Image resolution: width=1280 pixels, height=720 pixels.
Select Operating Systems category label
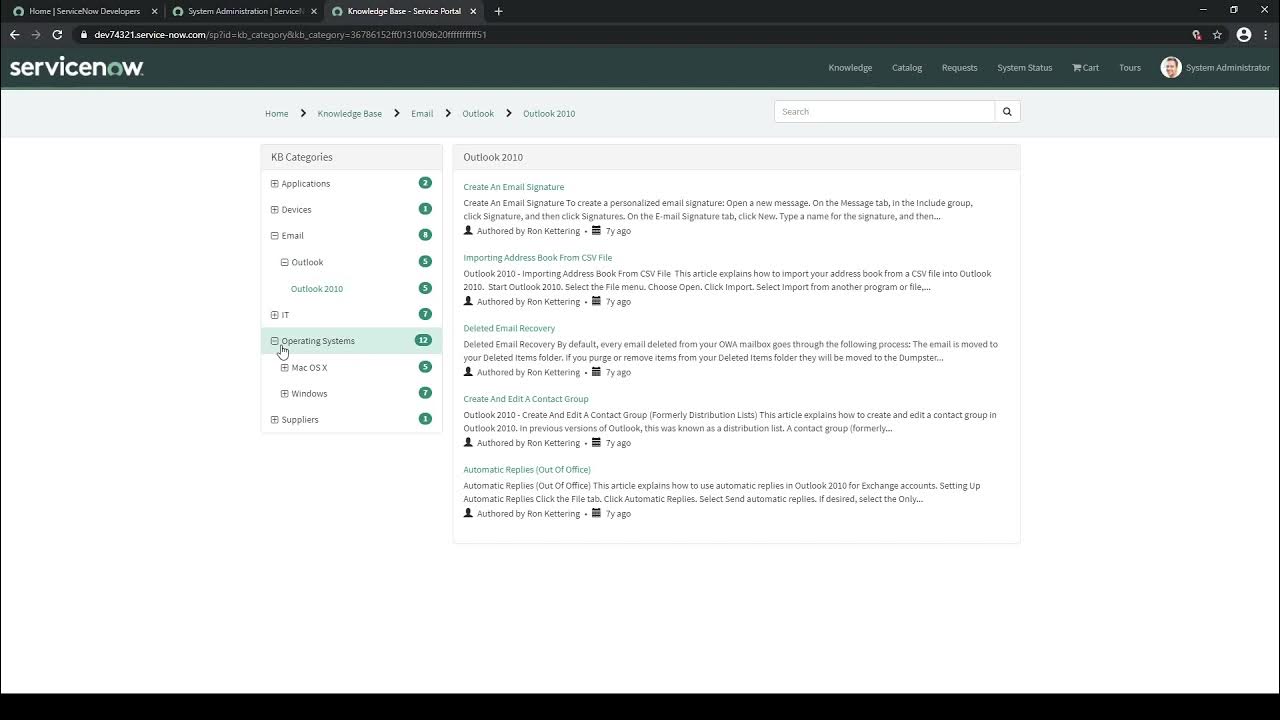(x=318, y=341)
